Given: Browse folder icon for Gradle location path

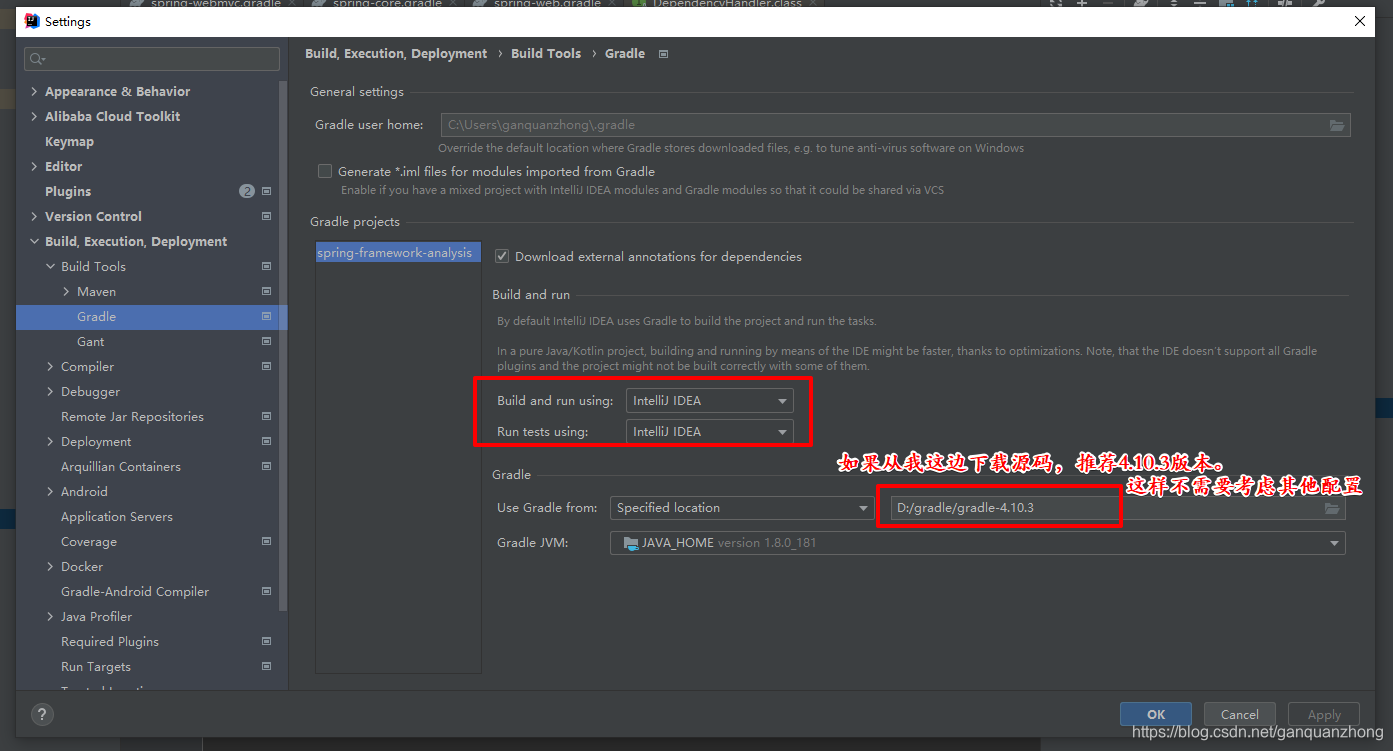Looking at the screenshot, I should tap(1332, 508).
